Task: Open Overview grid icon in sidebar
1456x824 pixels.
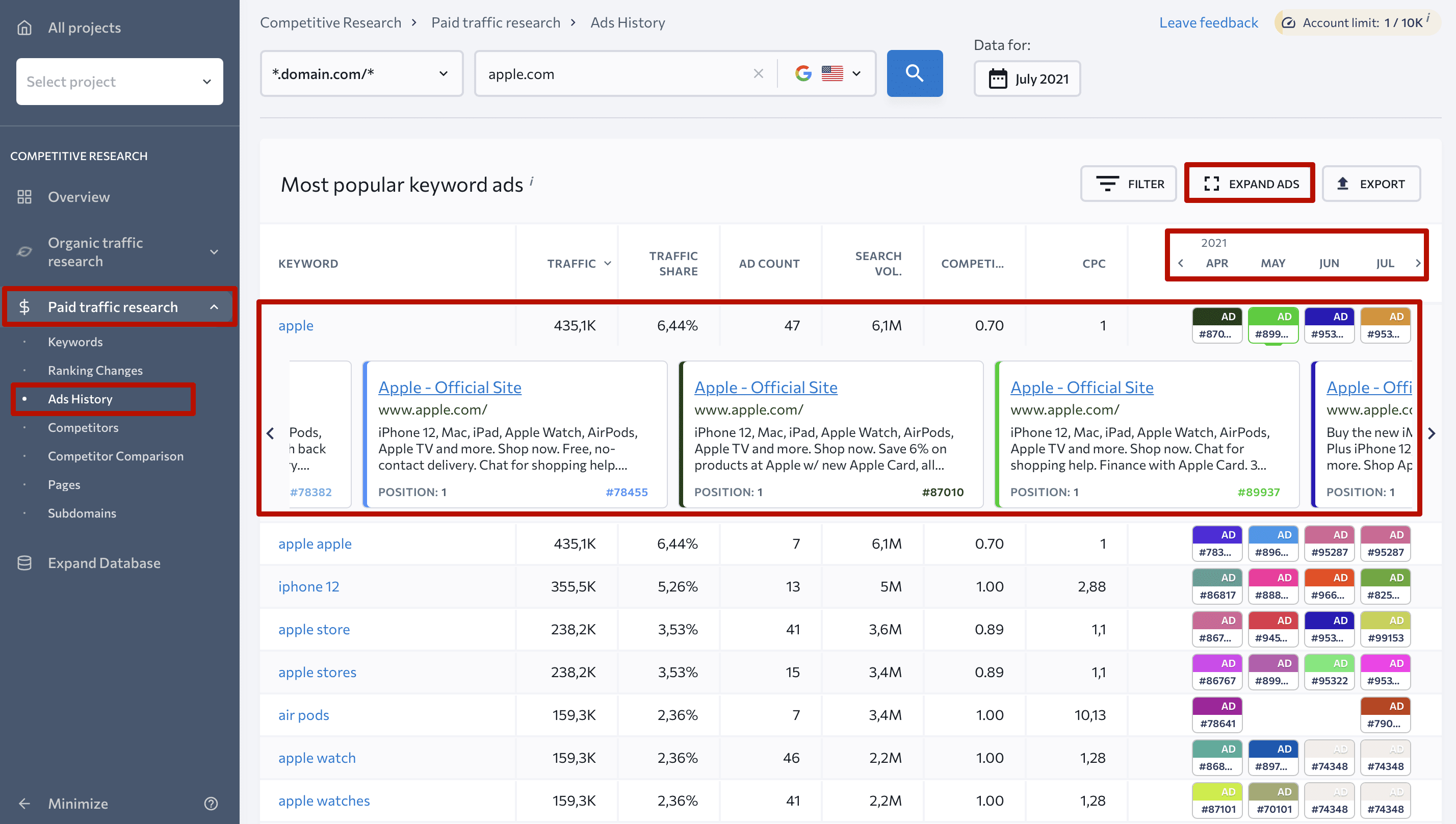Action: click(24, 197)
